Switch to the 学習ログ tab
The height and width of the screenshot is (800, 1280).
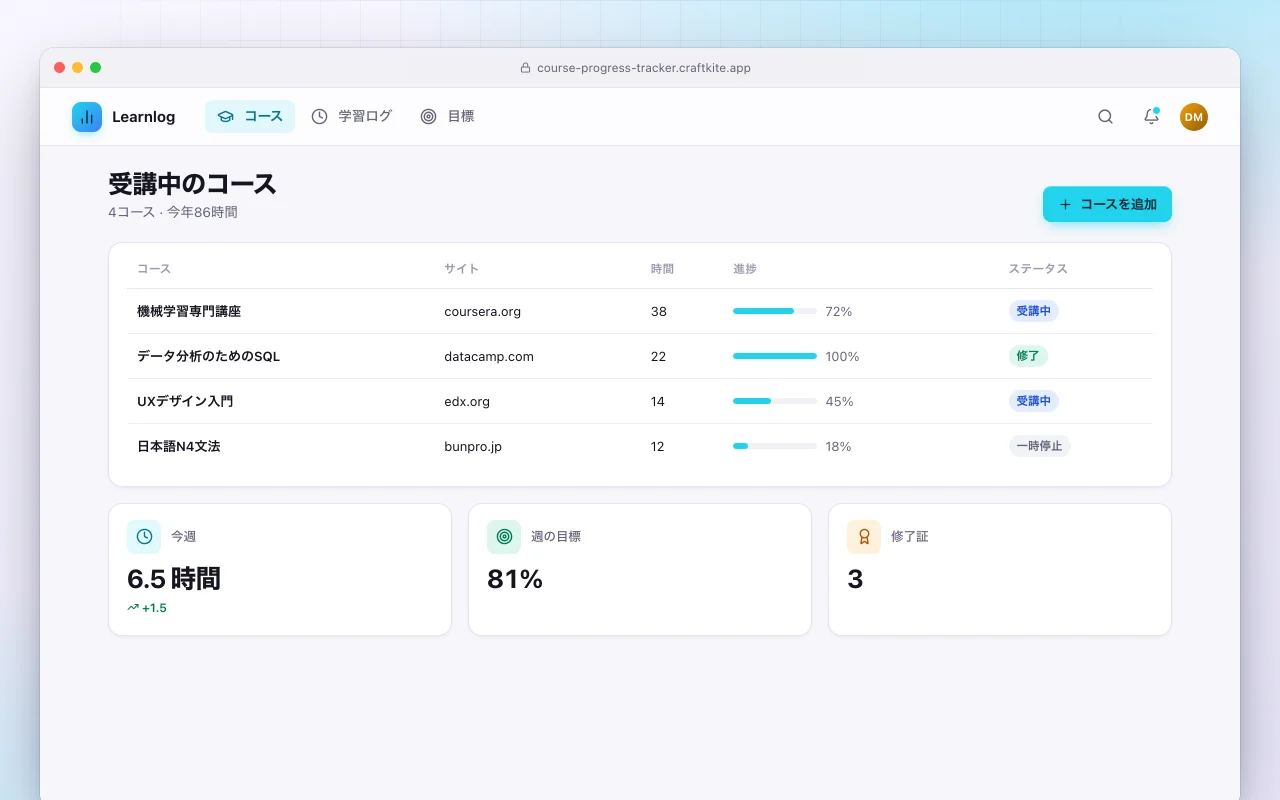(351, 117)
